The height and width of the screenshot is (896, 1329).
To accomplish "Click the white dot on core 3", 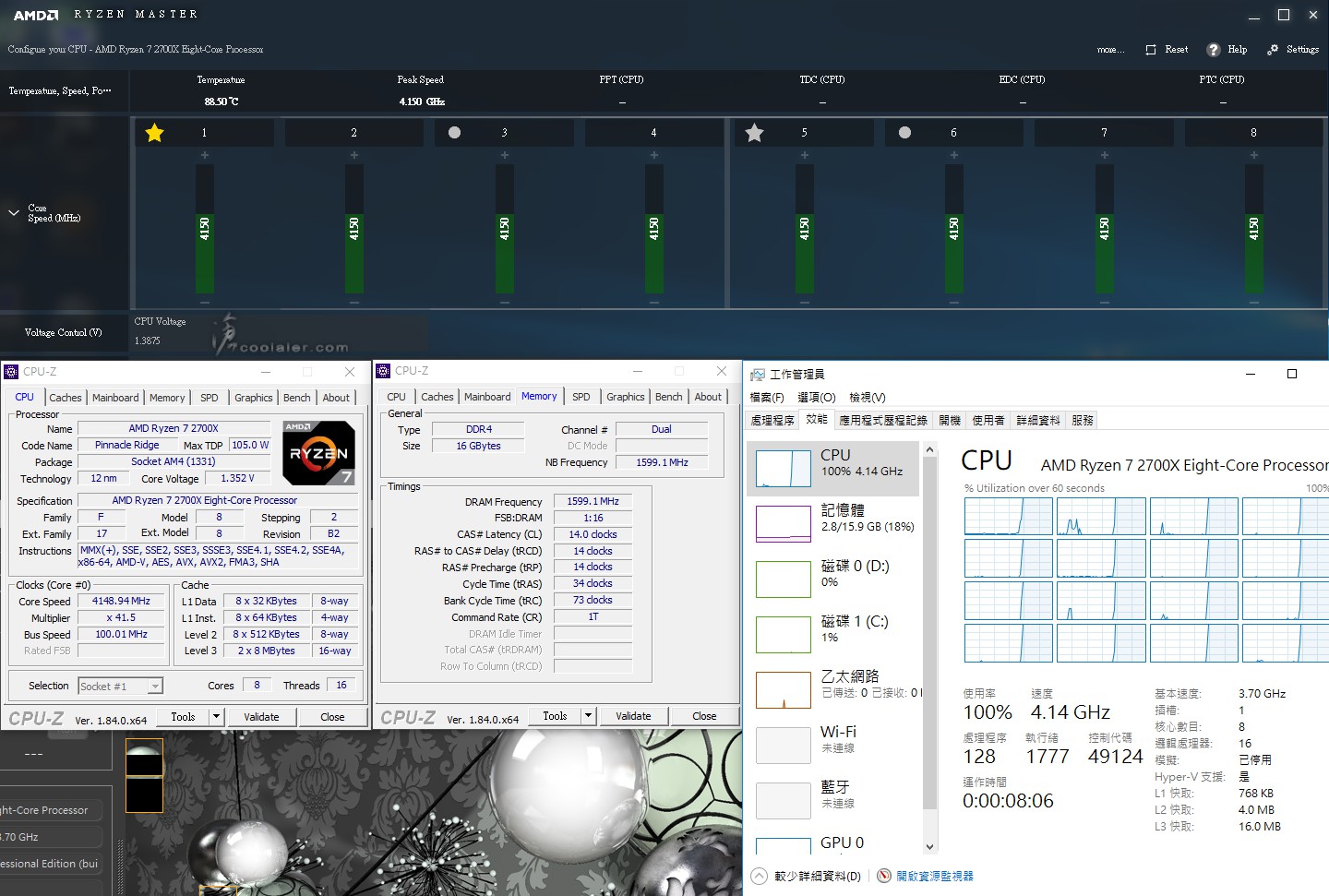I will click(x=454, y=132).
